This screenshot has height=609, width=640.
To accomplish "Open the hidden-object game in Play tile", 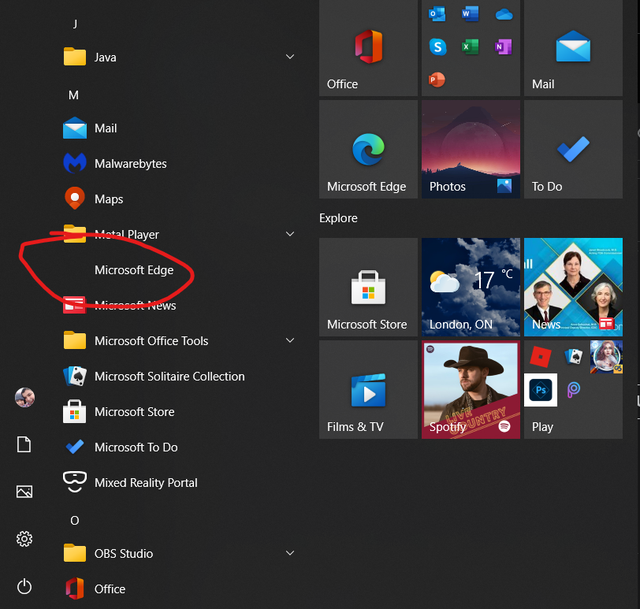I will (606, 356).
